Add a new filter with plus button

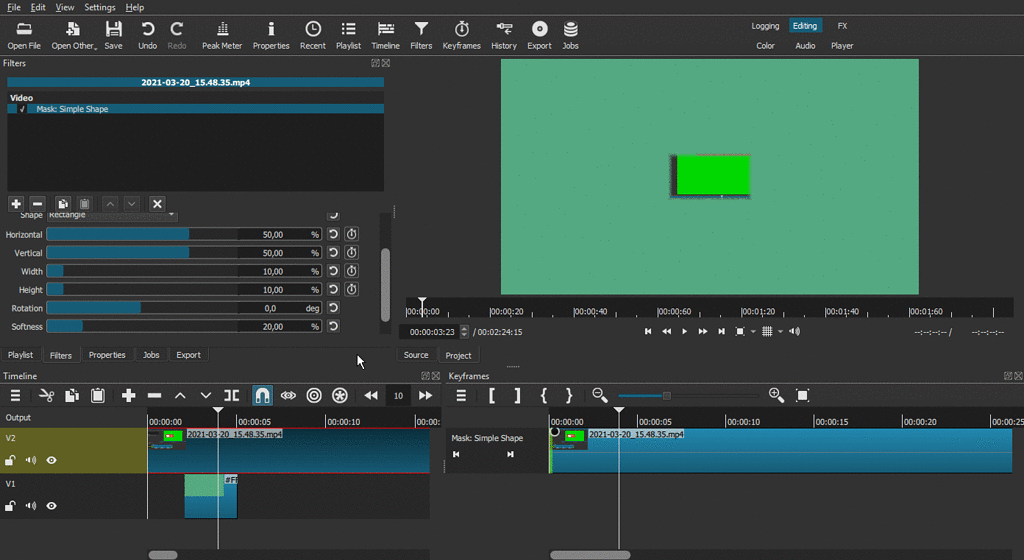pyautogui.click(x=16, y=204)
